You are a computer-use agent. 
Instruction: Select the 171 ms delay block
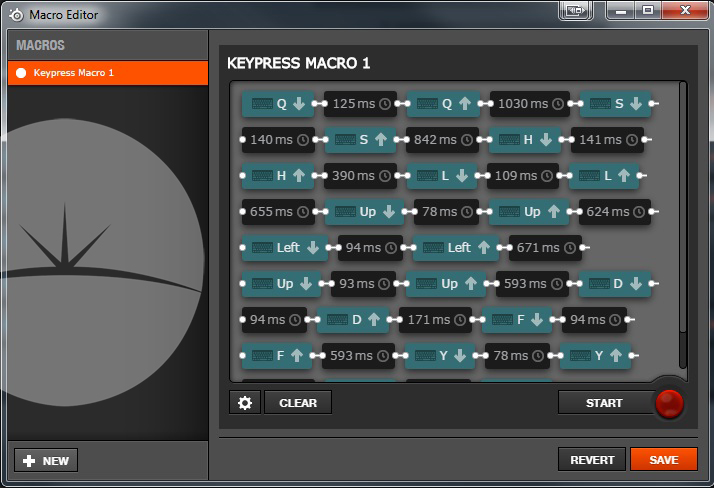435,320
